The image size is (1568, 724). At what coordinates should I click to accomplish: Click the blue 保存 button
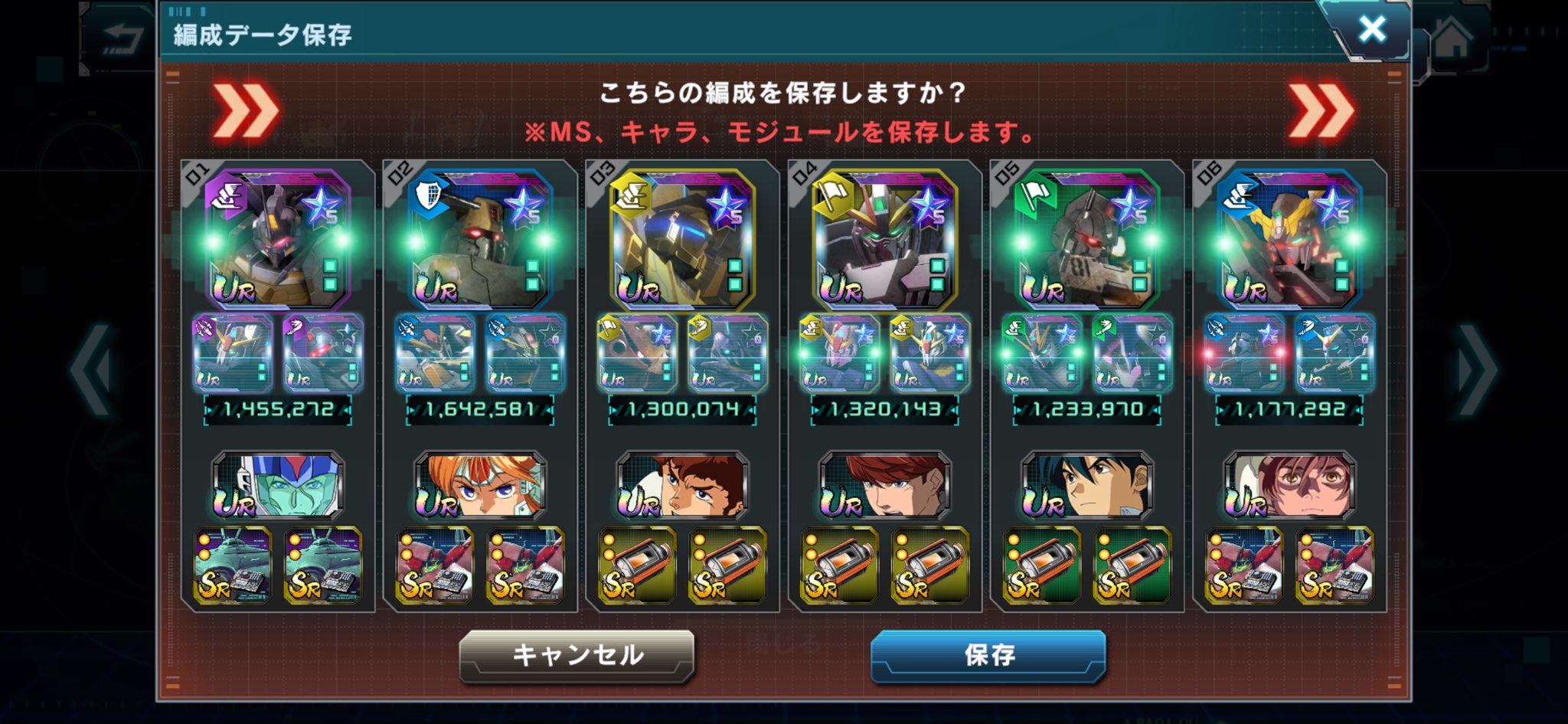(988, 656)
